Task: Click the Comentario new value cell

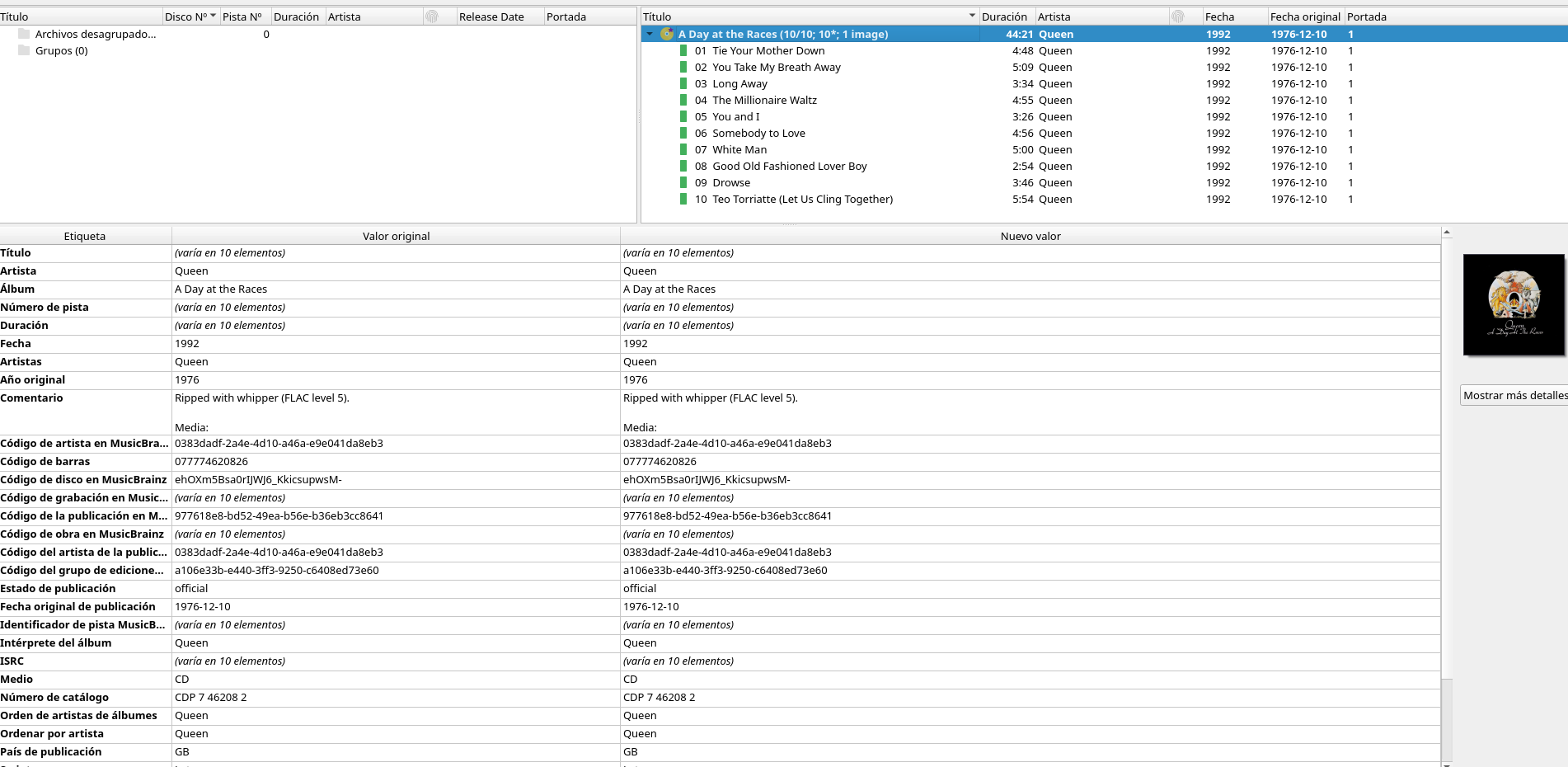Action: 1030,412
